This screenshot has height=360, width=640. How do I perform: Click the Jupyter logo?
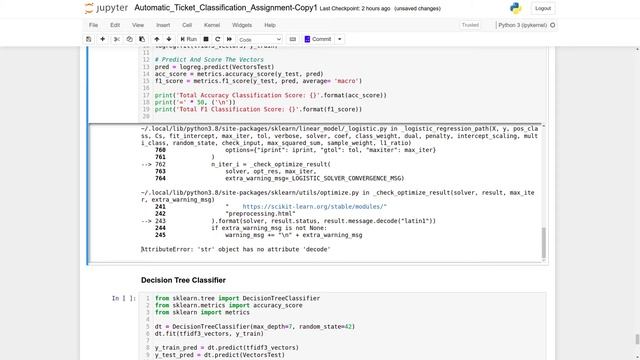click(106, 8)
